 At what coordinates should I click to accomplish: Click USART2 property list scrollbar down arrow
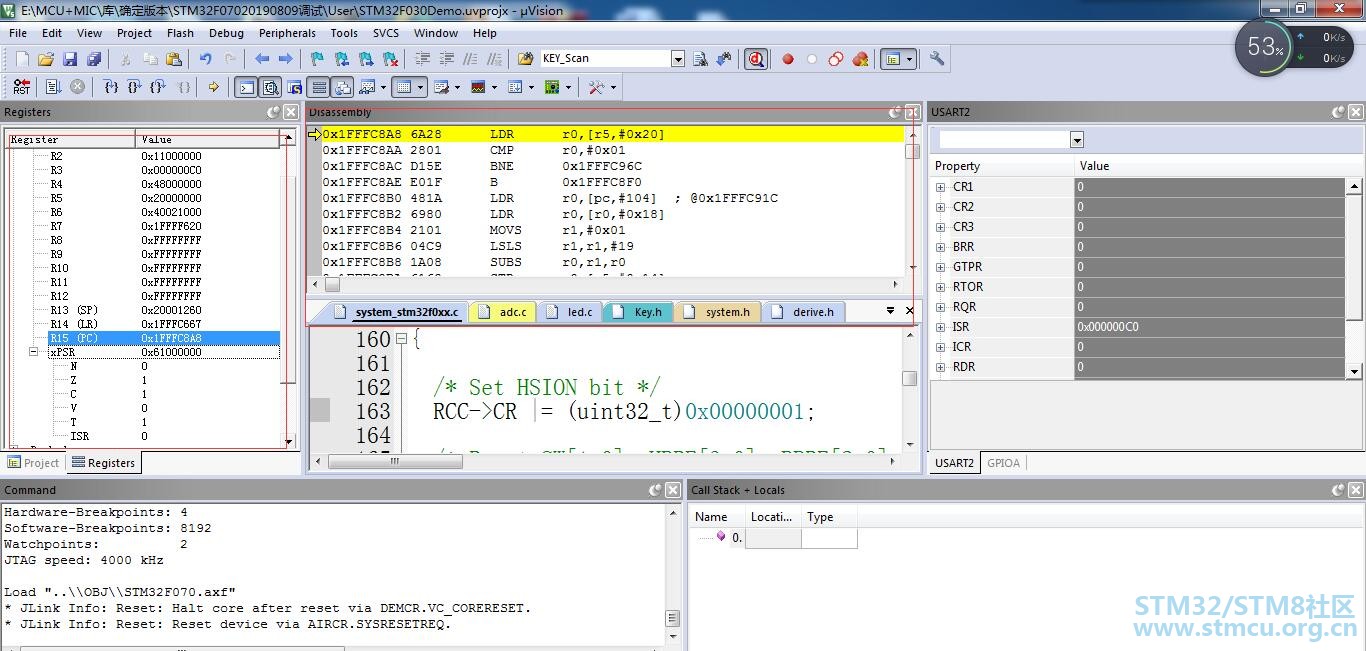coord(1354,371)
